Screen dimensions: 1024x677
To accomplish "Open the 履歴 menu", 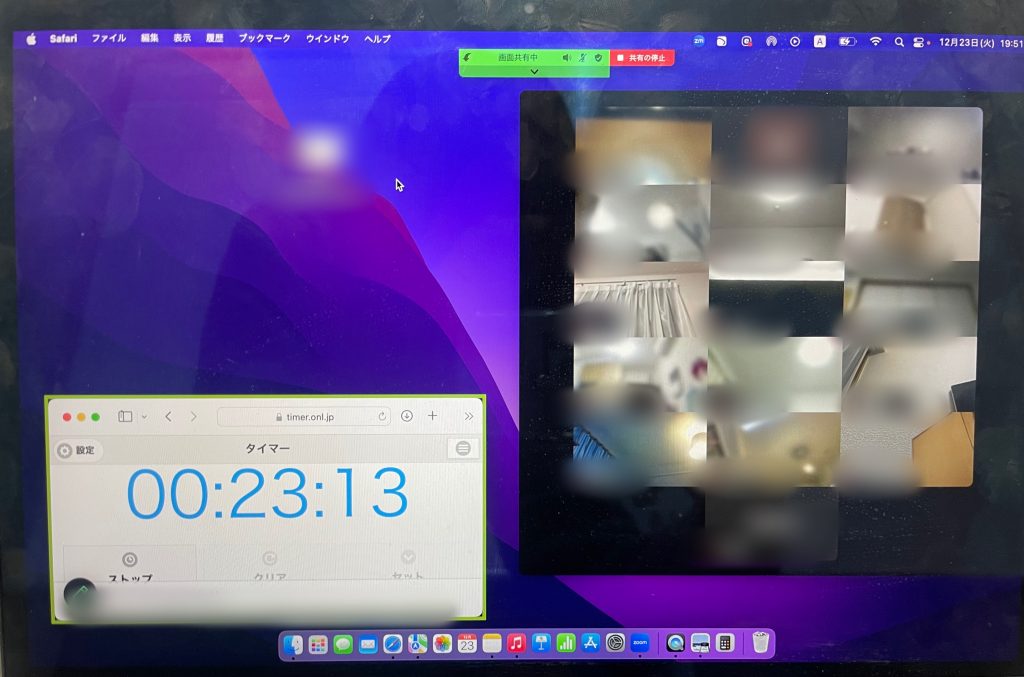I will point(215,39).
